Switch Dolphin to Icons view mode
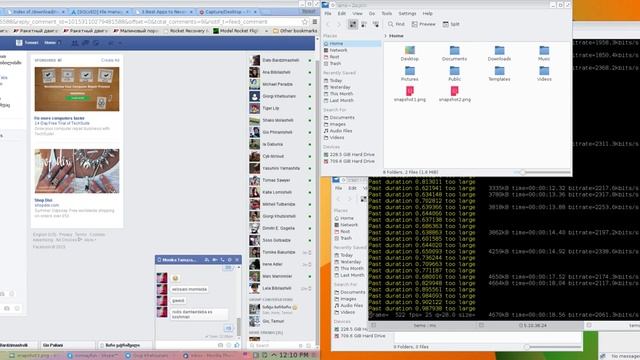 [x=353, y=24]
